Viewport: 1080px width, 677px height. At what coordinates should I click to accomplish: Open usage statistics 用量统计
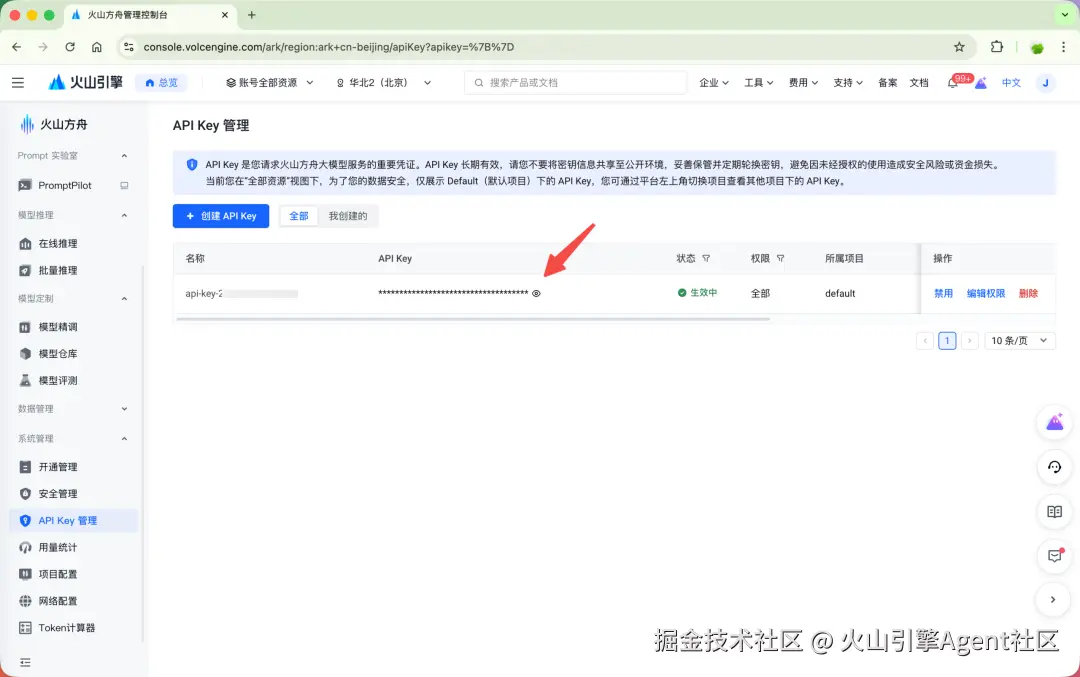point(58,547)
